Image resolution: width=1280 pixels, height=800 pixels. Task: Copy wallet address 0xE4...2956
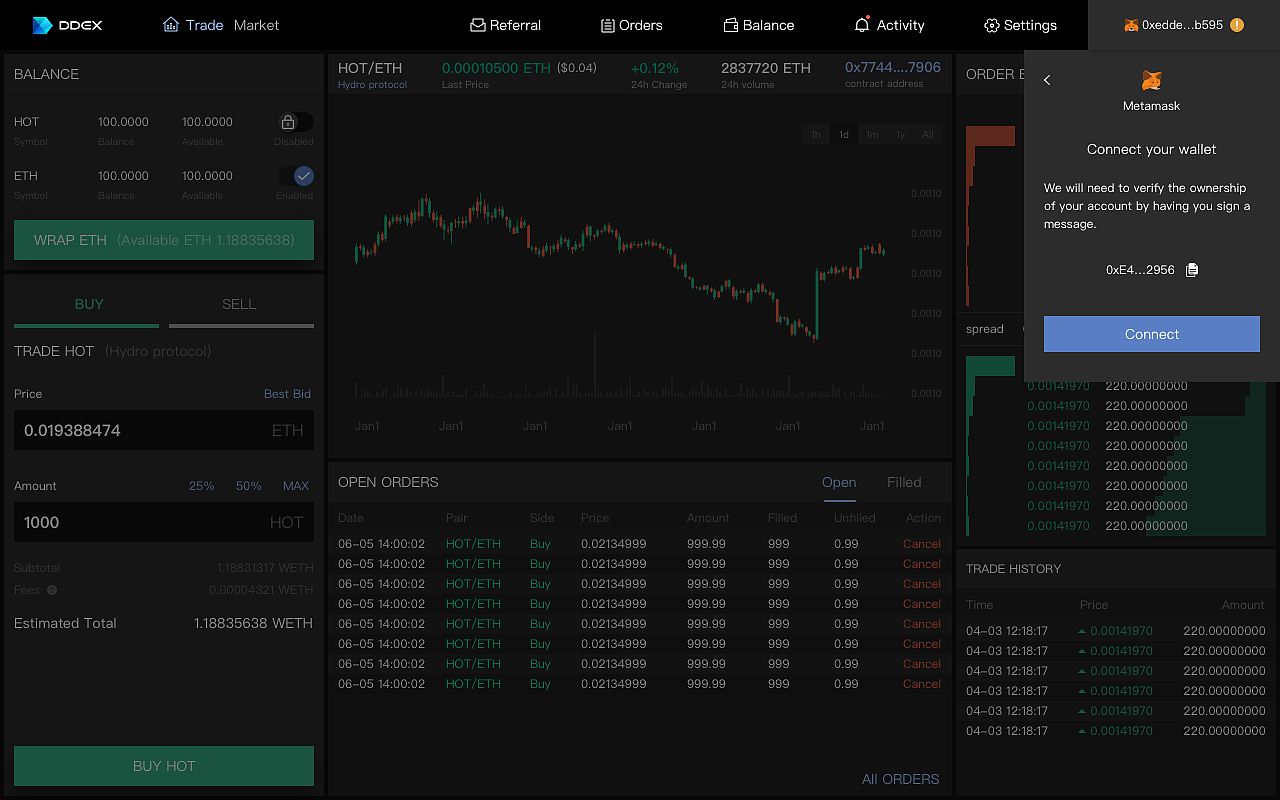pos(1192,270)
